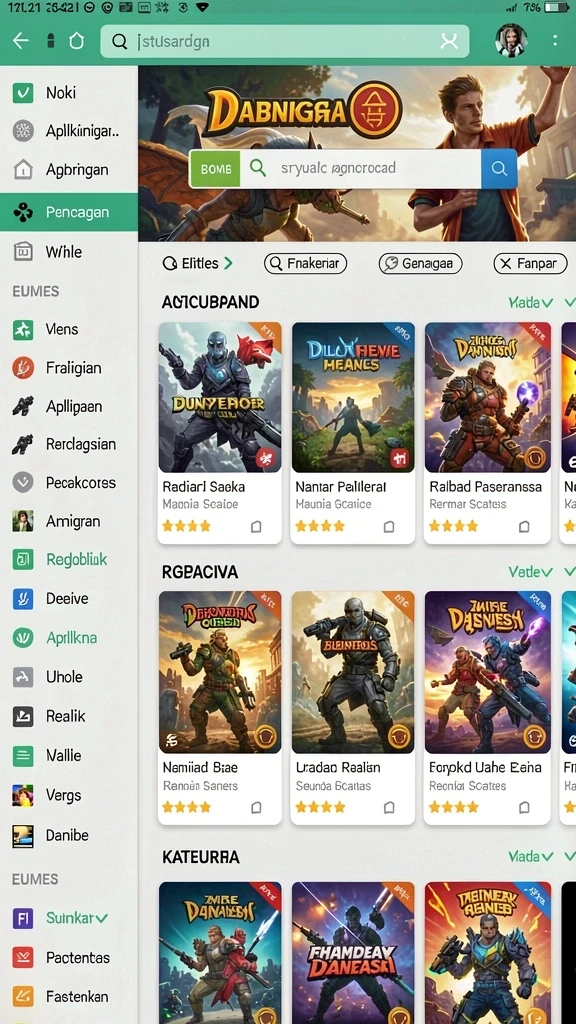
Task: Click the blue search button in banner
Action: click(x=499, y=168)
